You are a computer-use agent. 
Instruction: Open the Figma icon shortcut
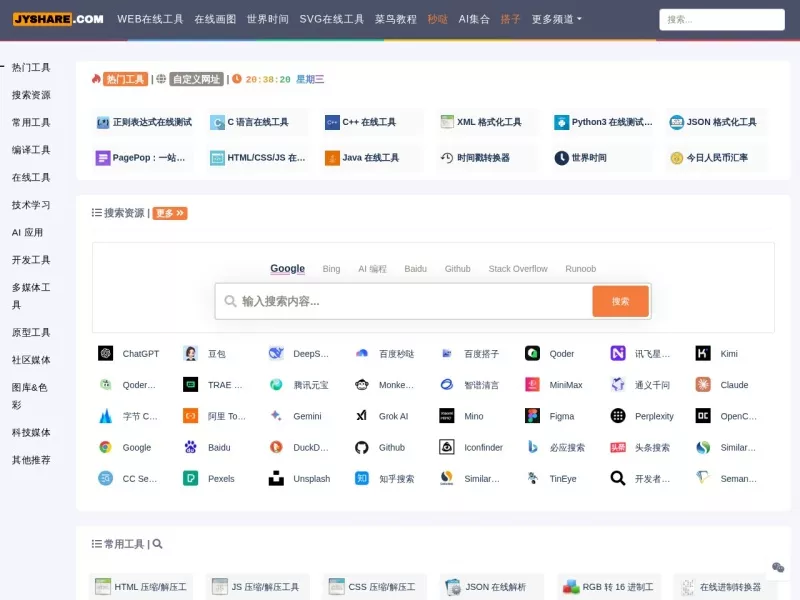click(532, 416)
